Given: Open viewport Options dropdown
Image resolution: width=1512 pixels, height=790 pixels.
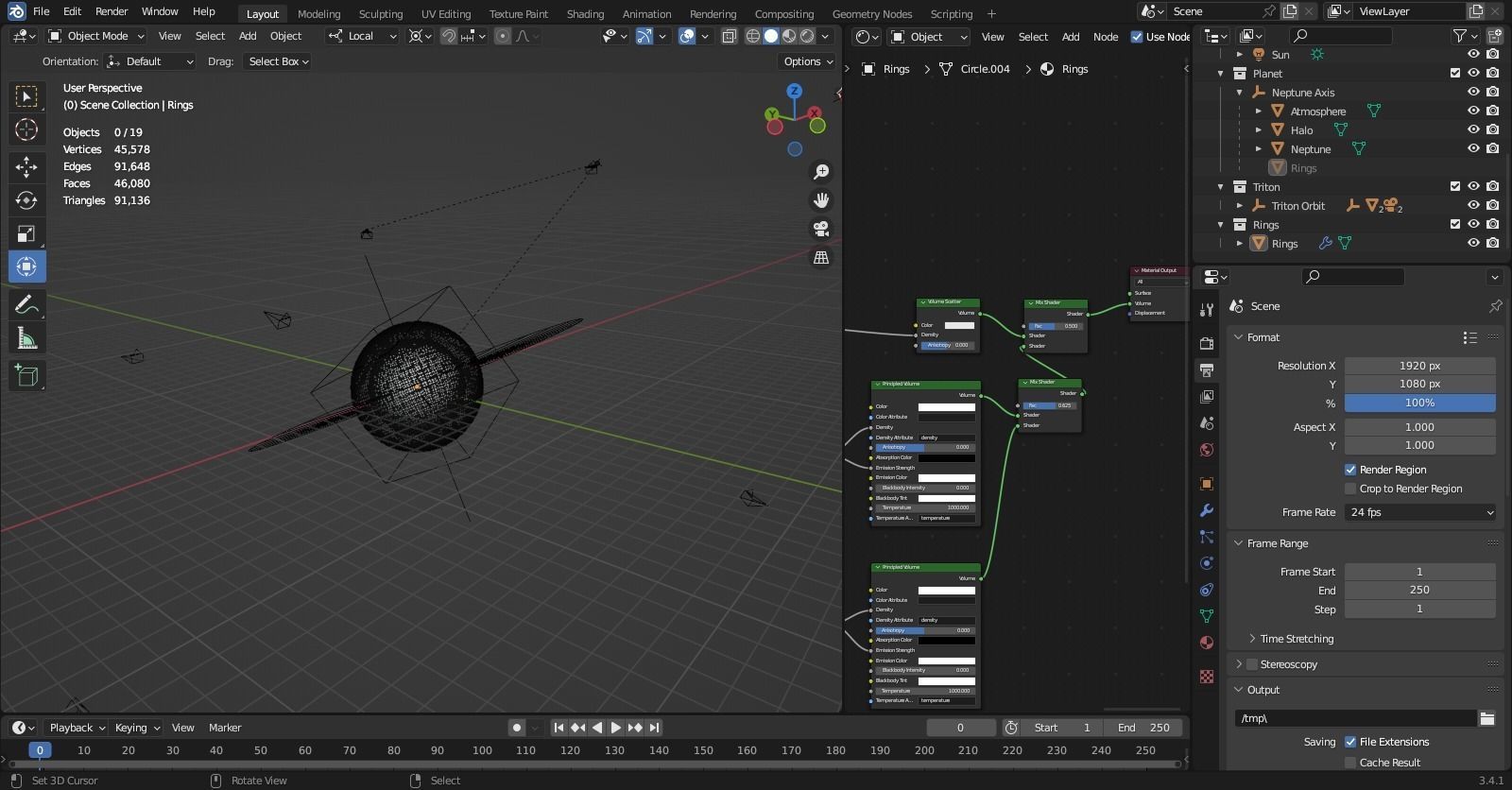Looking at the screenshot, I should click(x=808, y=61).
